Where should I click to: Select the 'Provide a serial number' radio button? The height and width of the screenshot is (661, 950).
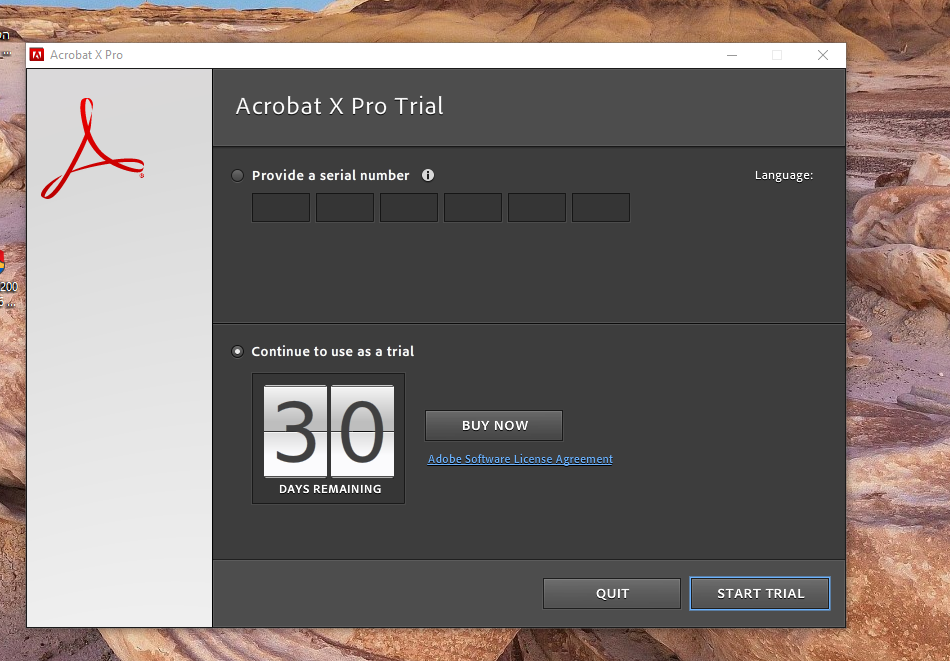[238, 176]
